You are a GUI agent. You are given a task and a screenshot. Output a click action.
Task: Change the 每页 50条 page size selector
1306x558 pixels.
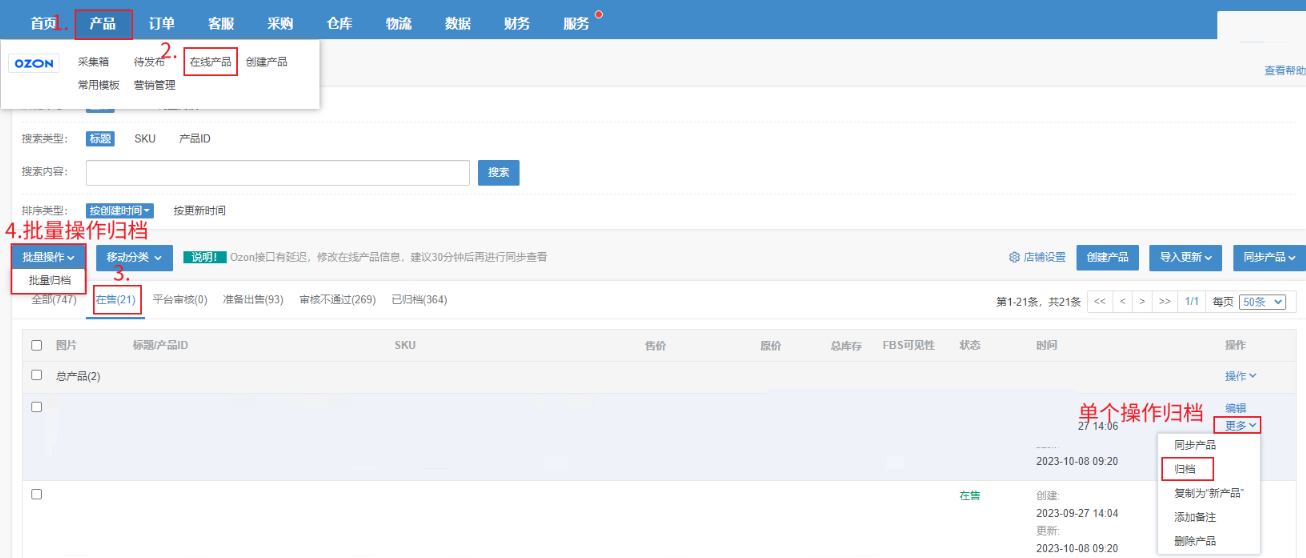click(1262, 301)
